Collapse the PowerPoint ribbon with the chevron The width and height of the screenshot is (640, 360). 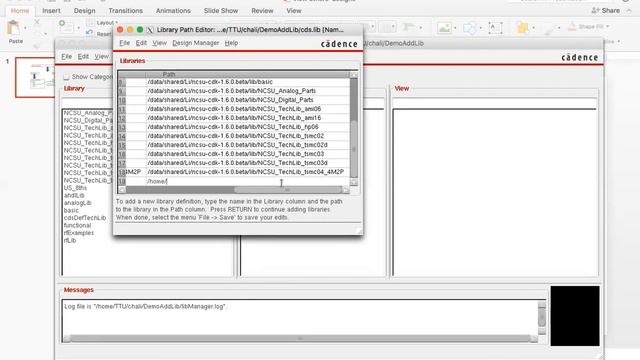(x=629, y=11)
